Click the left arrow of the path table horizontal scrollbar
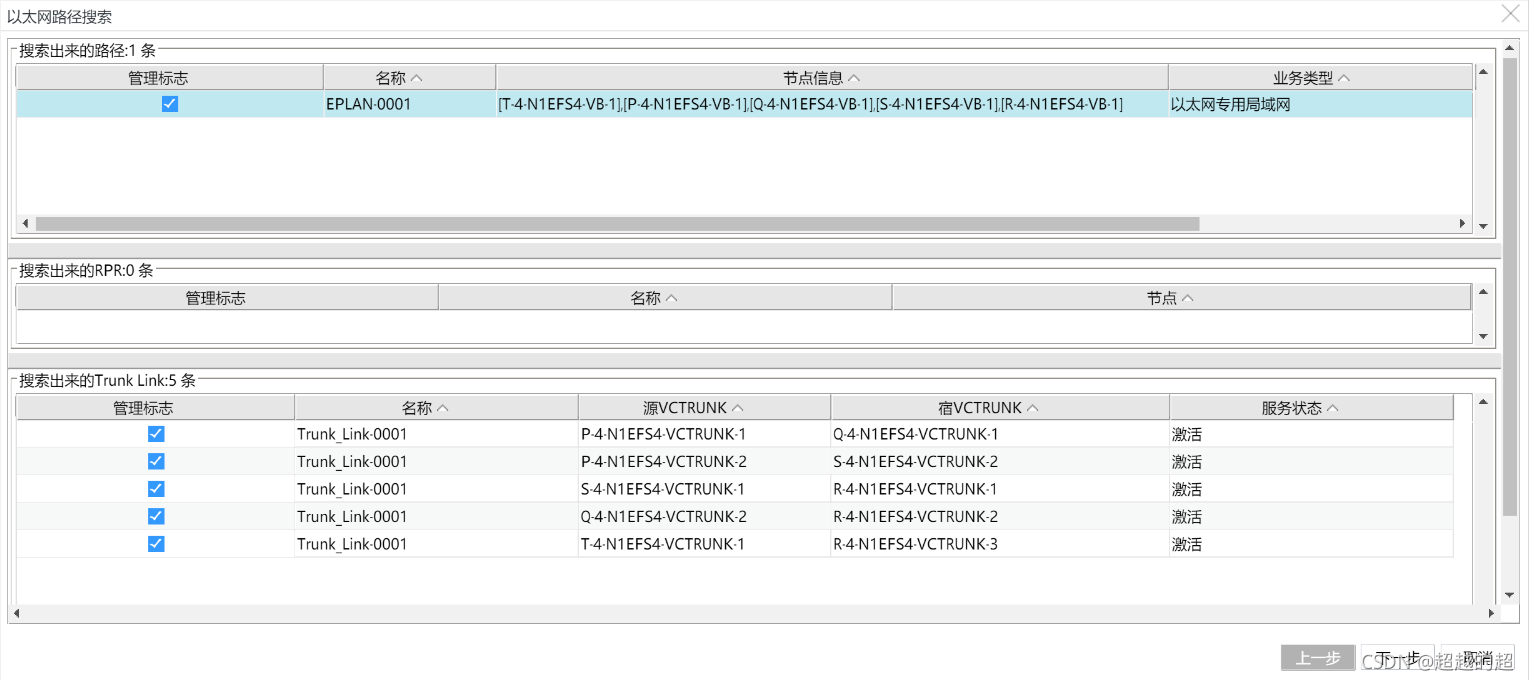This screenshot has height=680, width=1529. tap(26, 224)
